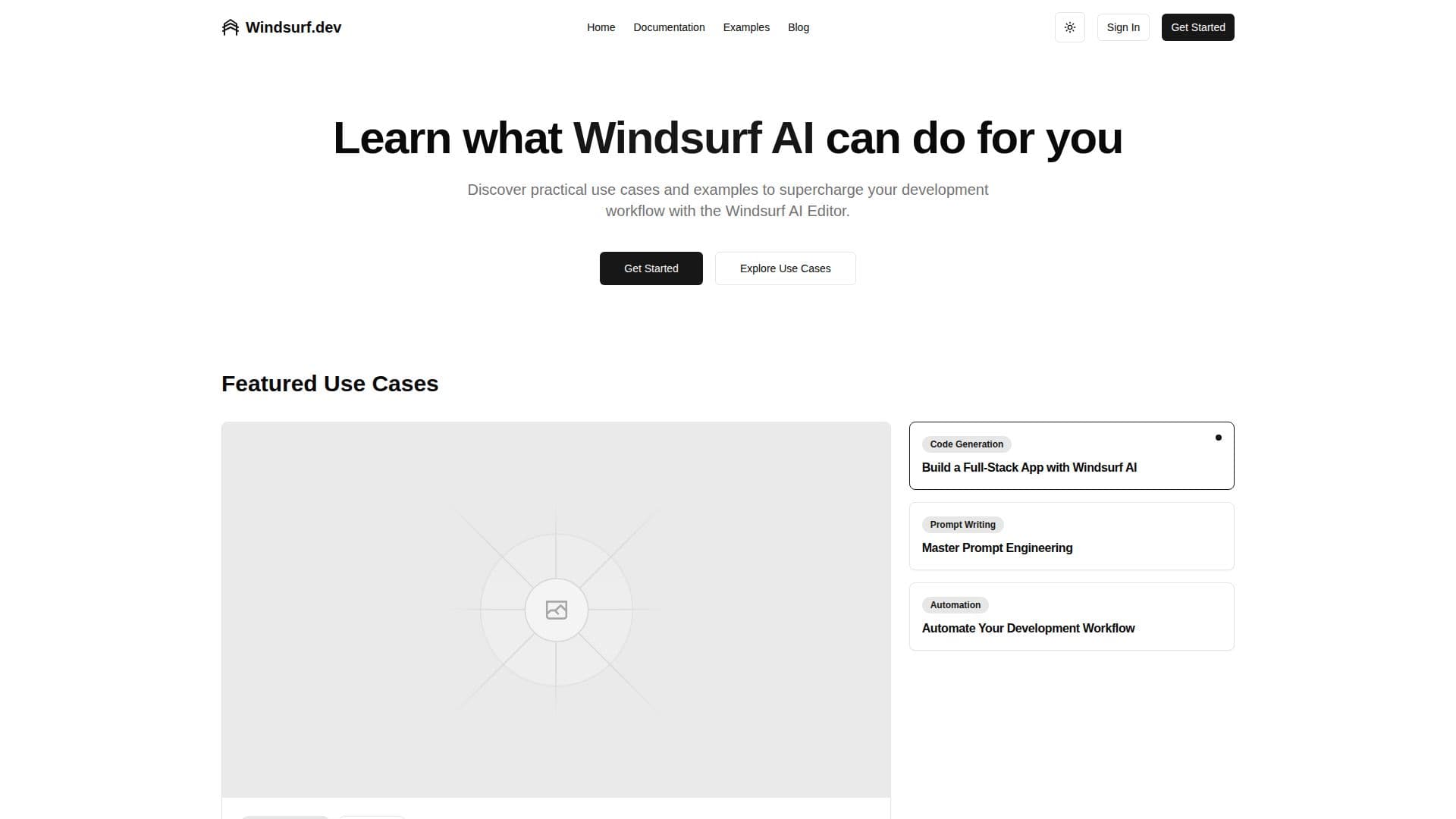This screenshot has height=819, width=1456.
Task: Click the hero subtitle paragraph
Action: pos(728,200)
